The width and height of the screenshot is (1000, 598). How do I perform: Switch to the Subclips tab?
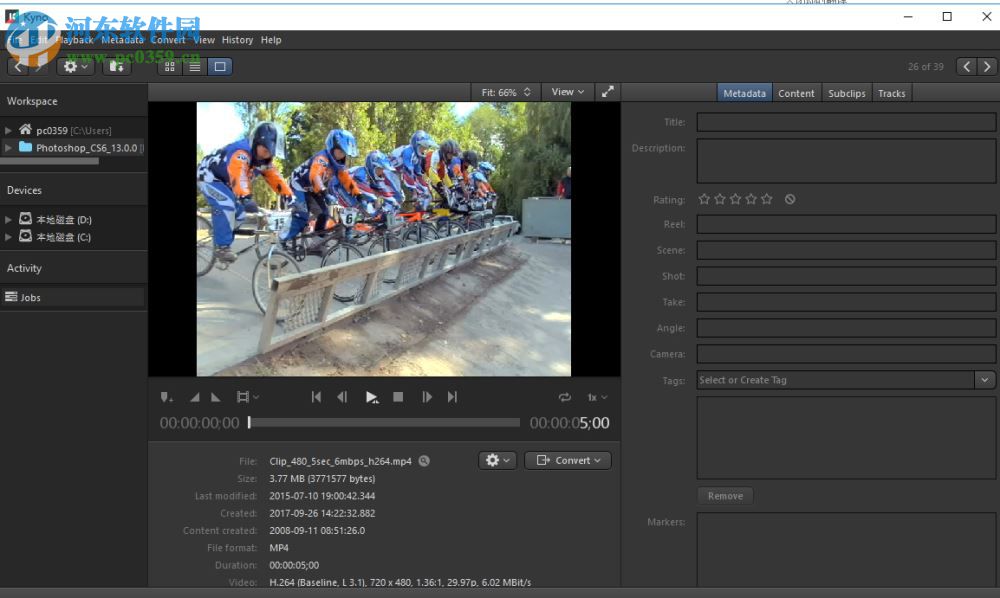pyautogui.click(x=846, y=93)
